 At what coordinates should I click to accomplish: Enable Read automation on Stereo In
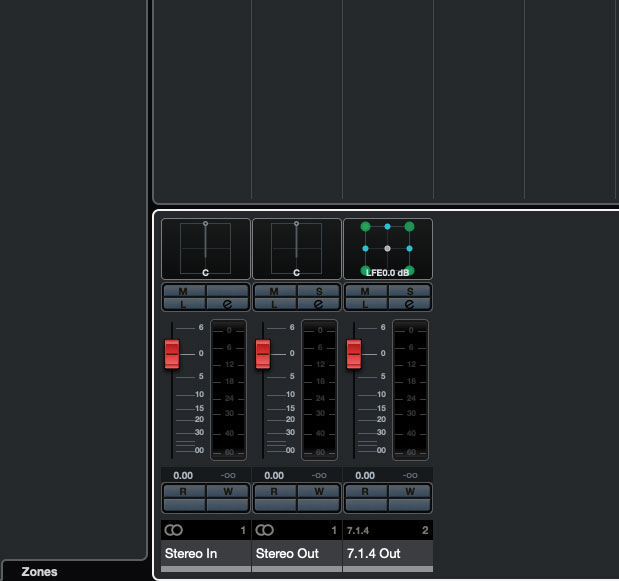(183, 491)
